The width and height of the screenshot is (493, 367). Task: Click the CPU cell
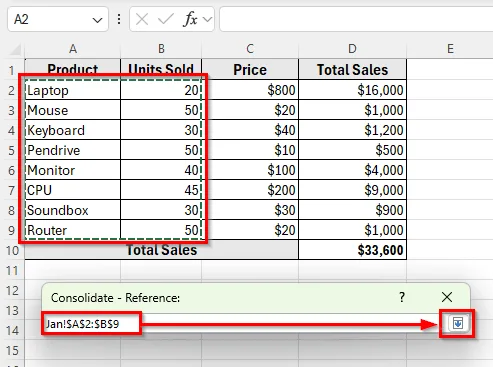tap(73, 190)
